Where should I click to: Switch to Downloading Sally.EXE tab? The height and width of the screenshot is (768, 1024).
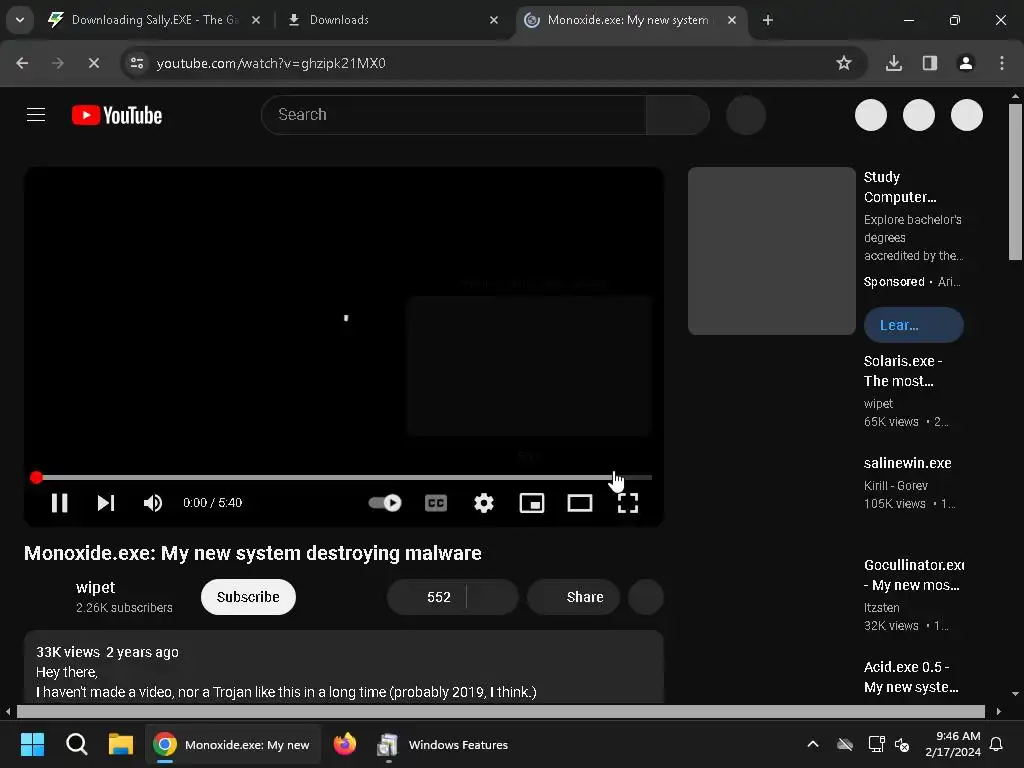tap(154, 20)
